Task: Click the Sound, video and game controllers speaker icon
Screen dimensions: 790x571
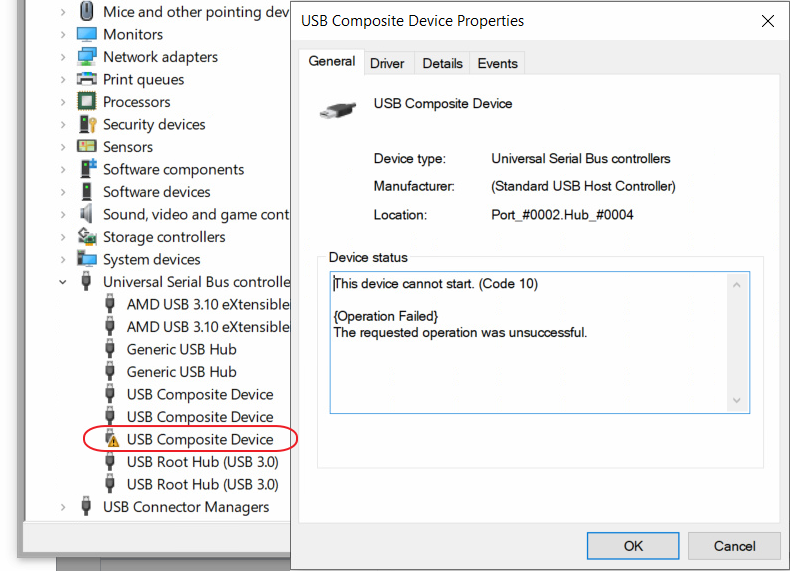Action: click(x=86, y=214)
